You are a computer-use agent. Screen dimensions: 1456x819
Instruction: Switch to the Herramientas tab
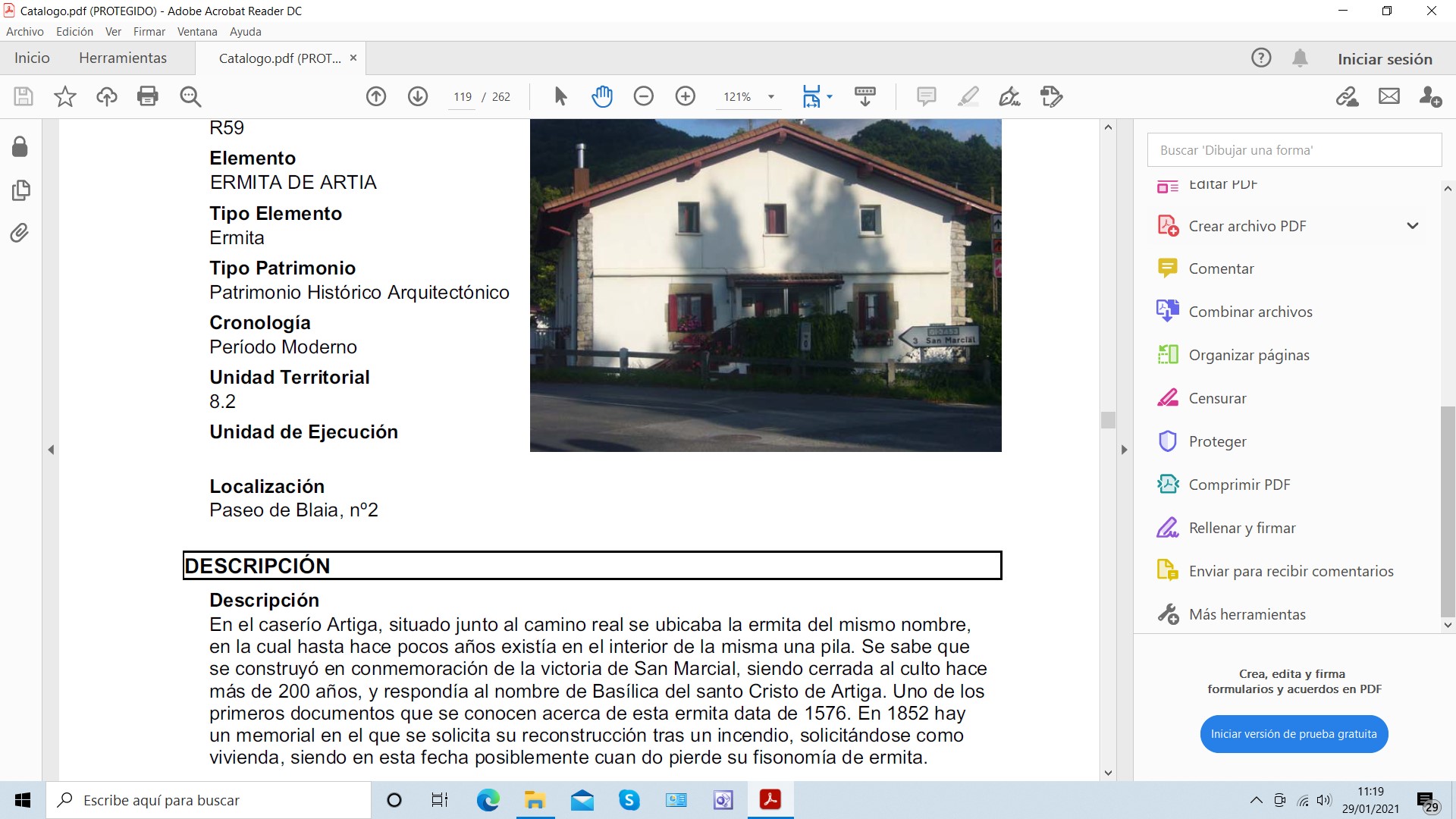tap(123, 58)
